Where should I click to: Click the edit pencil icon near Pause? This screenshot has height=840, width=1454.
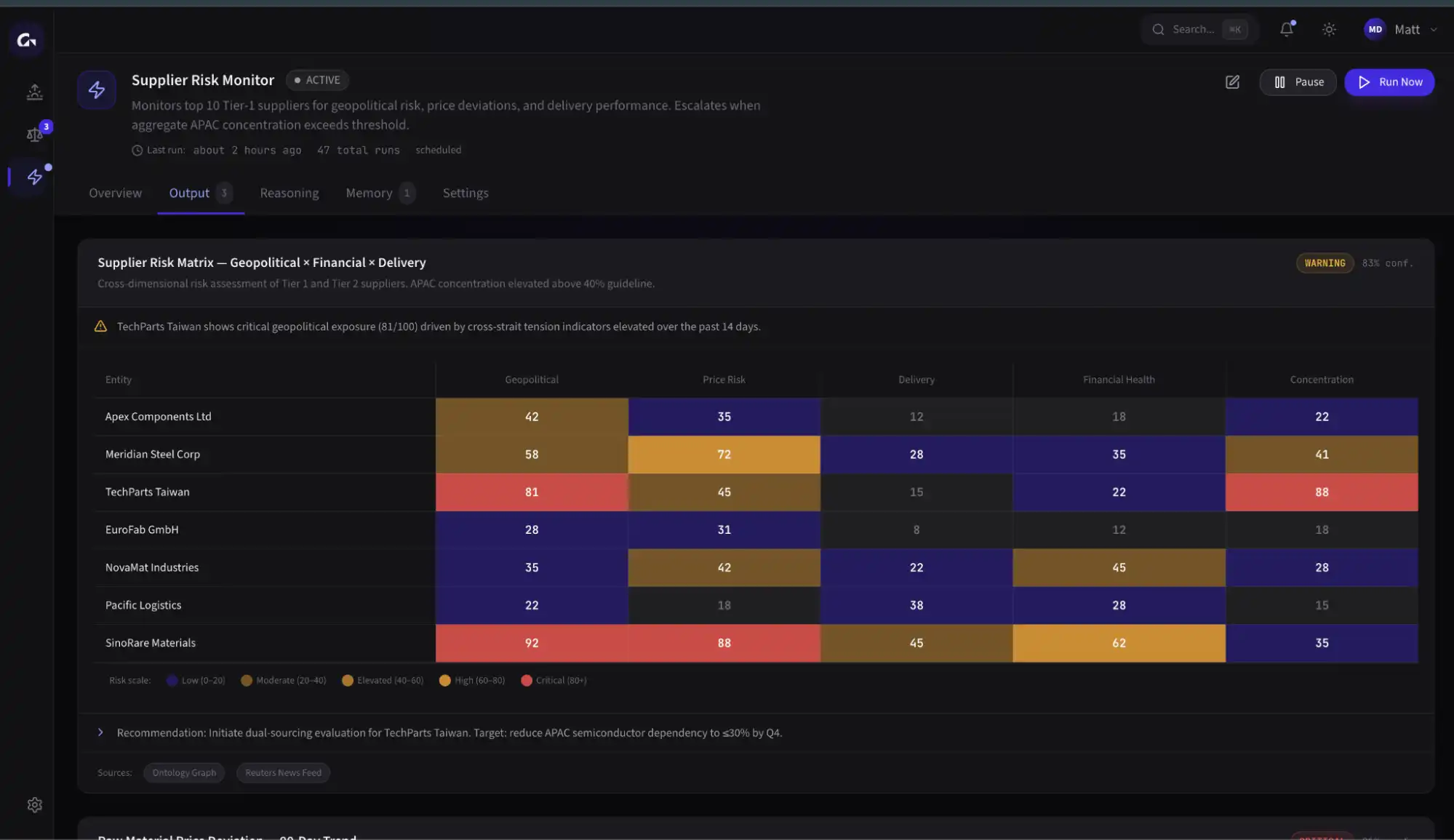tap(1232, 82)
